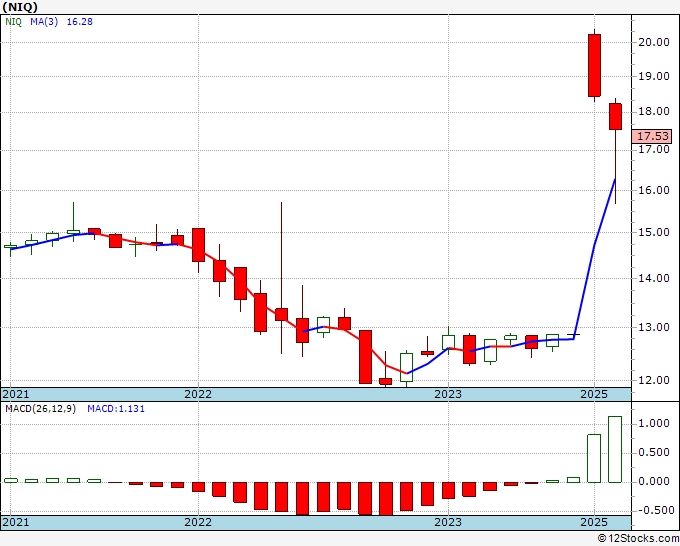Click the 13.00 price axis label
This screenshot has height=546, width=680.
pos(654,327)
